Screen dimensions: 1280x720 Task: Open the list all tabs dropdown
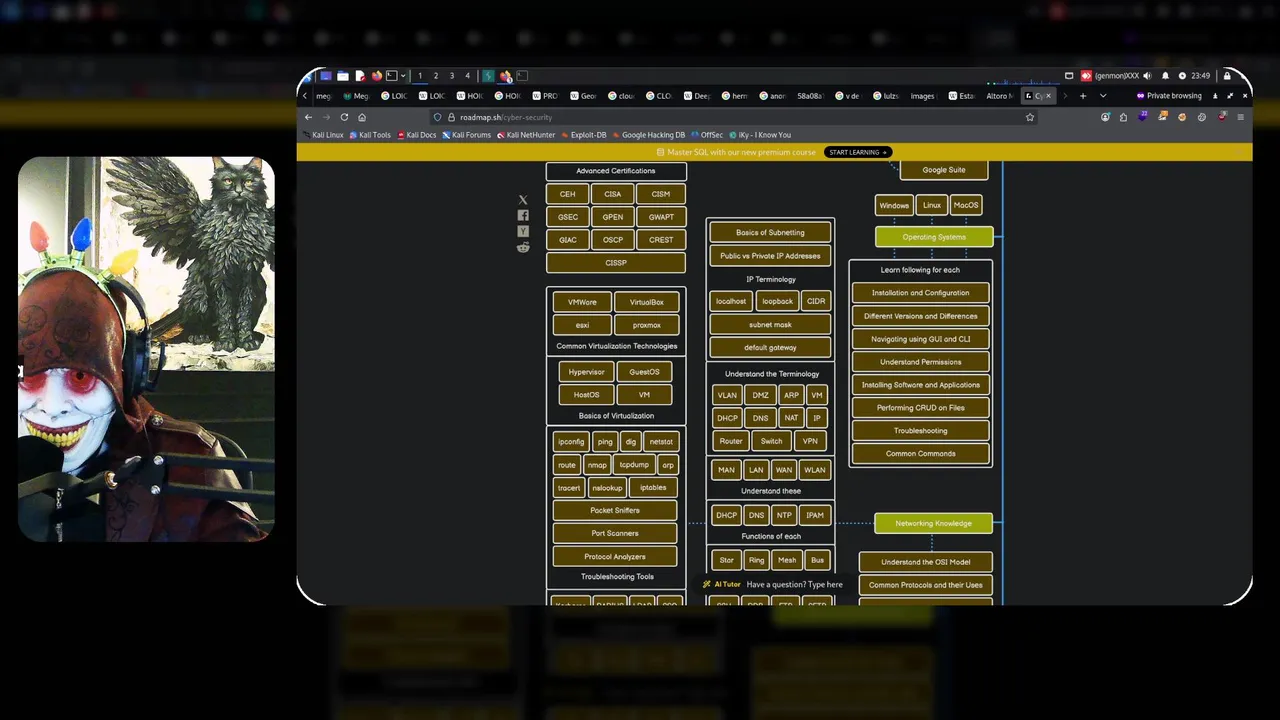(x=1103, y=96)
